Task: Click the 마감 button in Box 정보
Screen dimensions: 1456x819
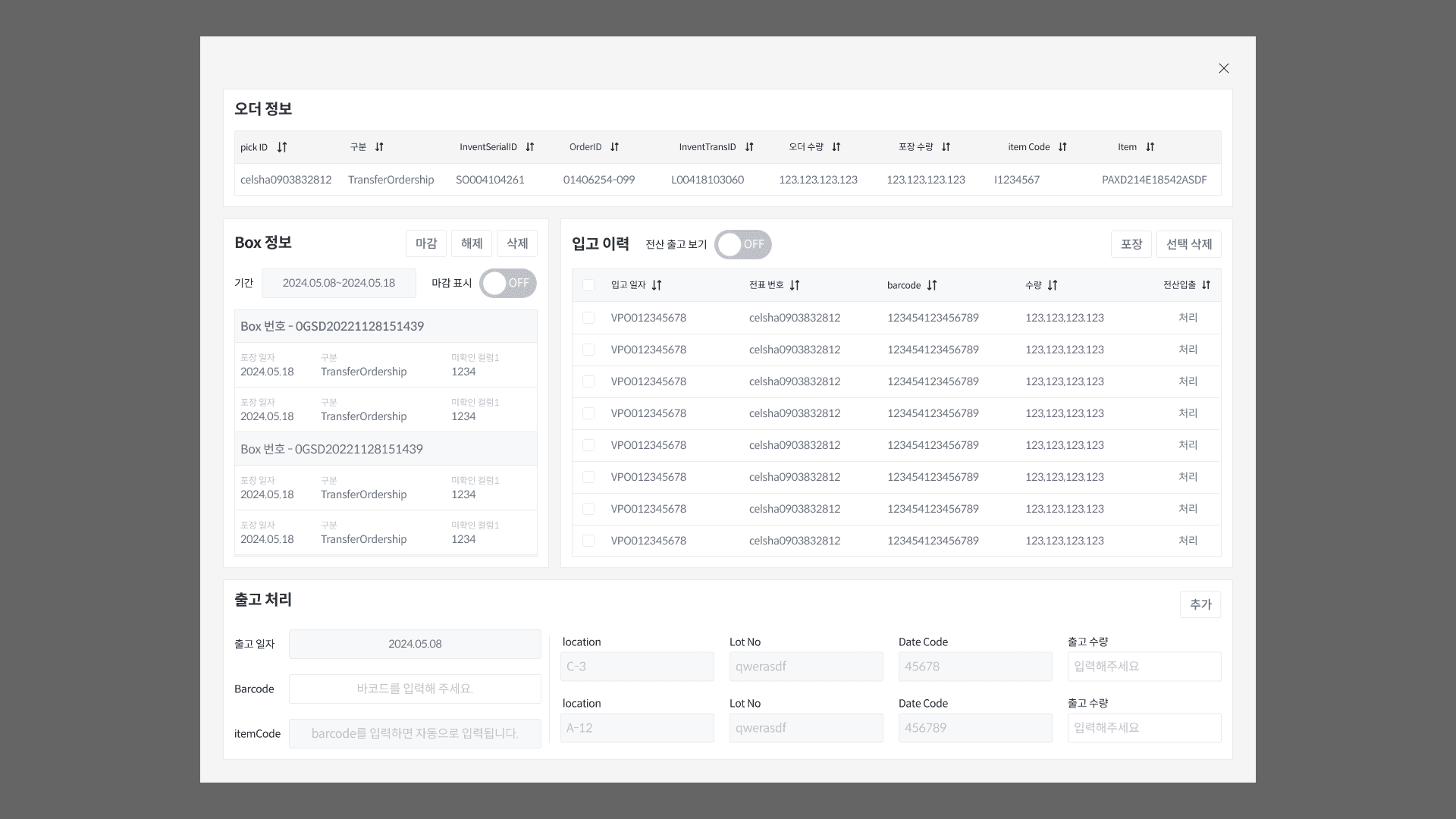Action: pyautogui.click(x=426, y=243)
